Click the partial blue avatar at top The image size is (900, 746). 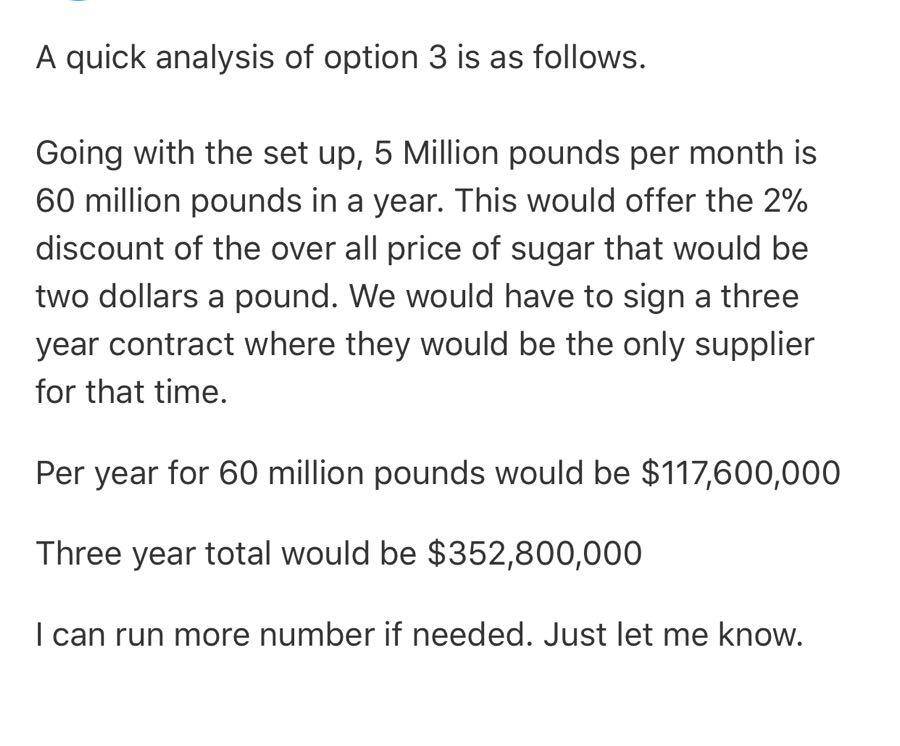pyautogui.click(x=79, y=1)
